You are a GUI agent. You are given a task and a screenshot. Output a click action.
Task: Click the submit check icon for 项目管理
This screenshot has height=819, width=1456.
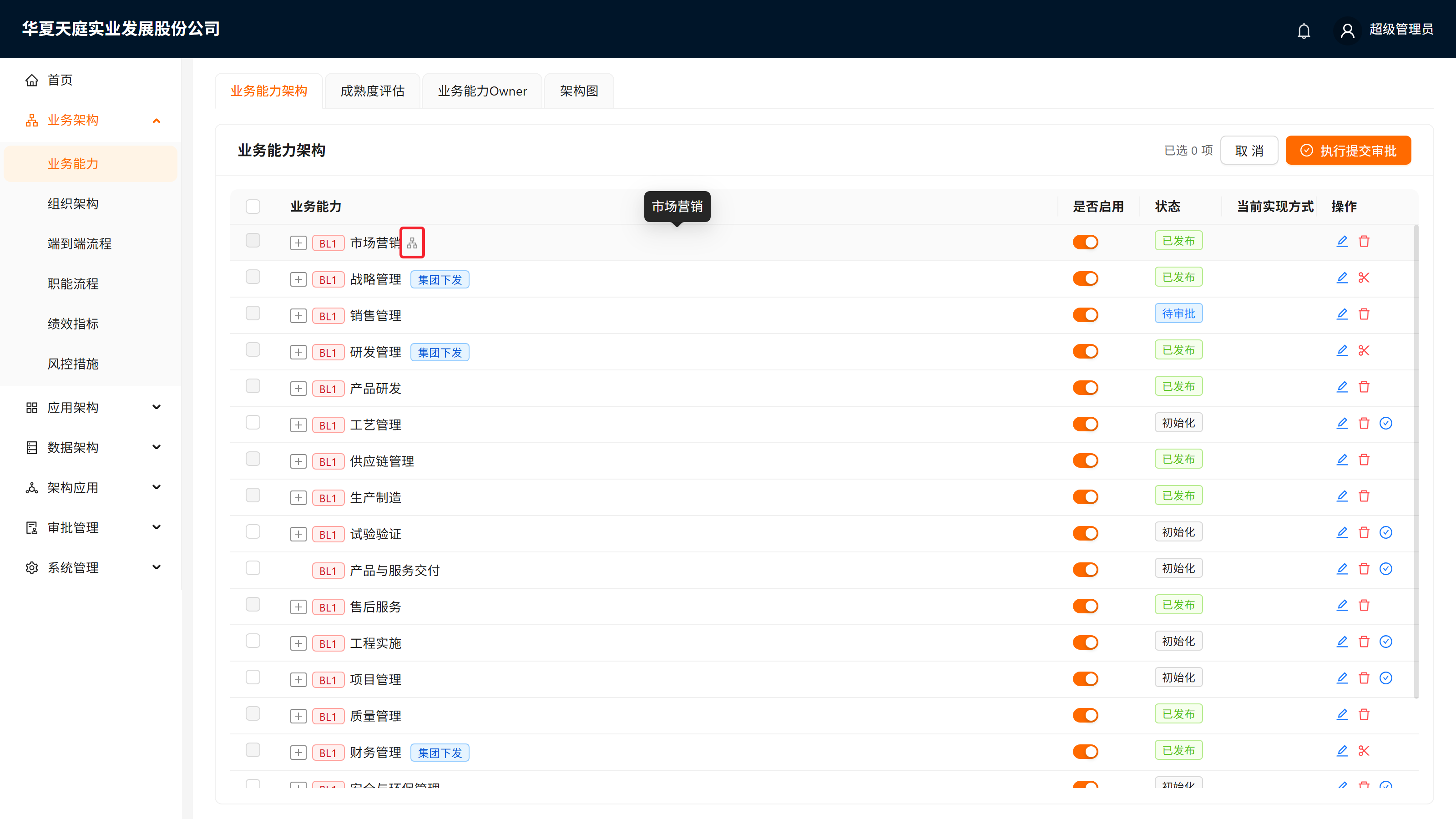click(1386, 677)
